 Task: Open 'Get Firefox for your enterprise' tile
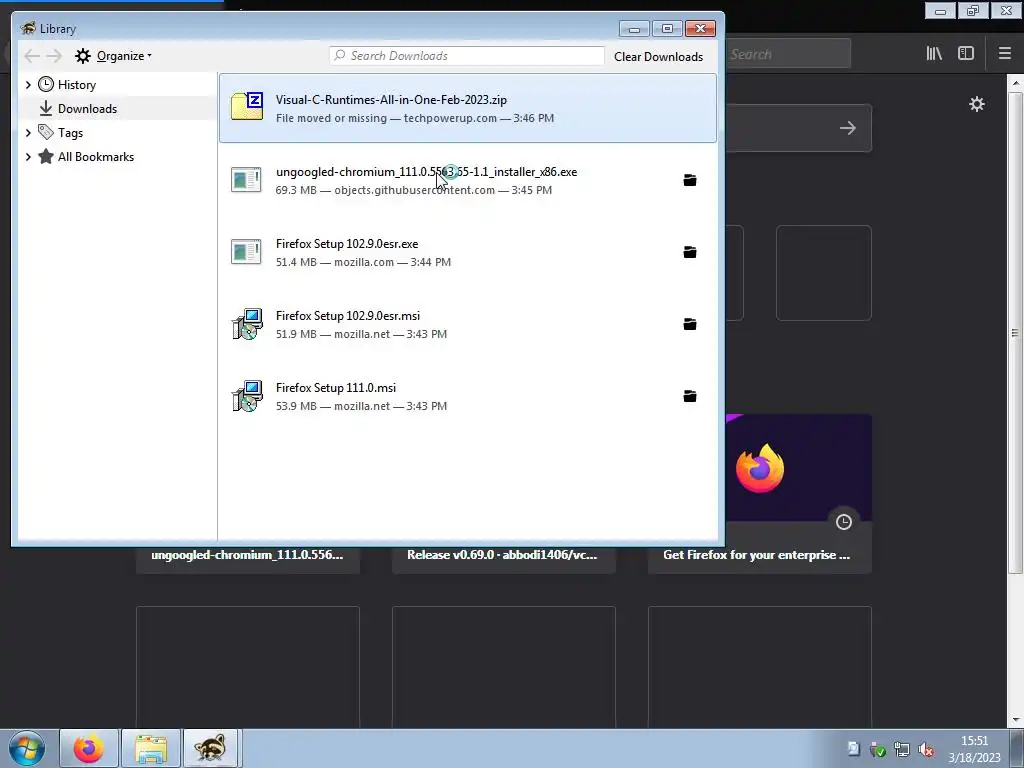pos(760,494)
